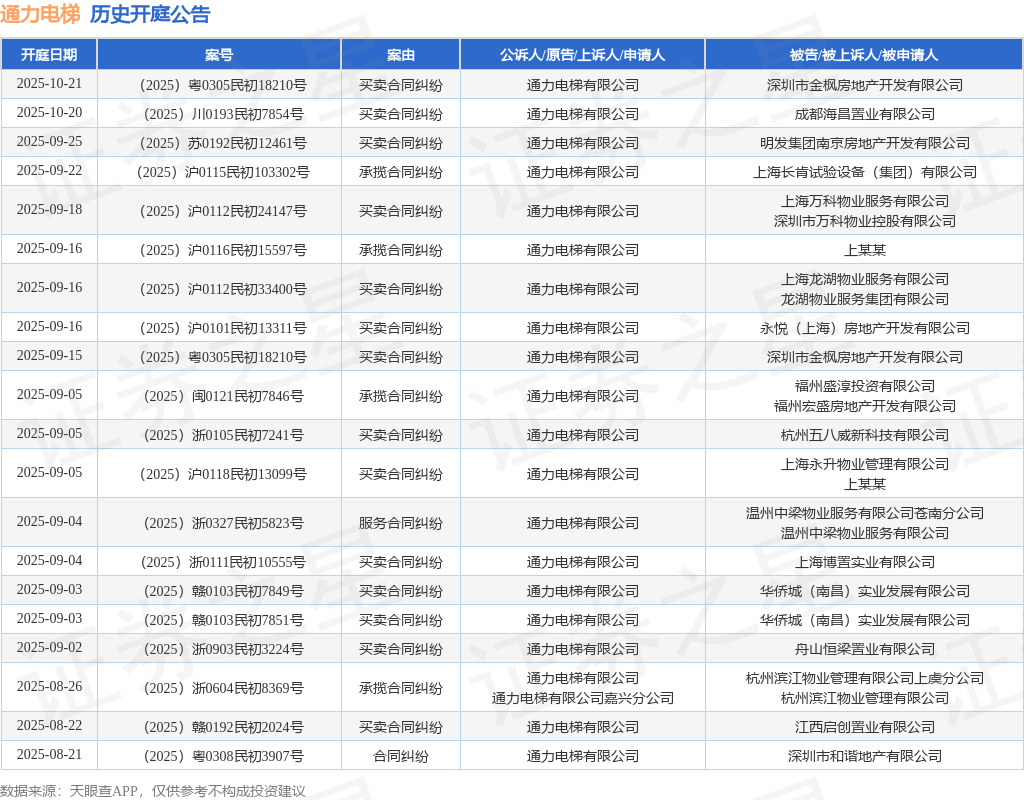1024x800 pixels.
Task: Click defendant 上海长肯试验设备（集团）有限公司
Action: [x=865, y=172]
